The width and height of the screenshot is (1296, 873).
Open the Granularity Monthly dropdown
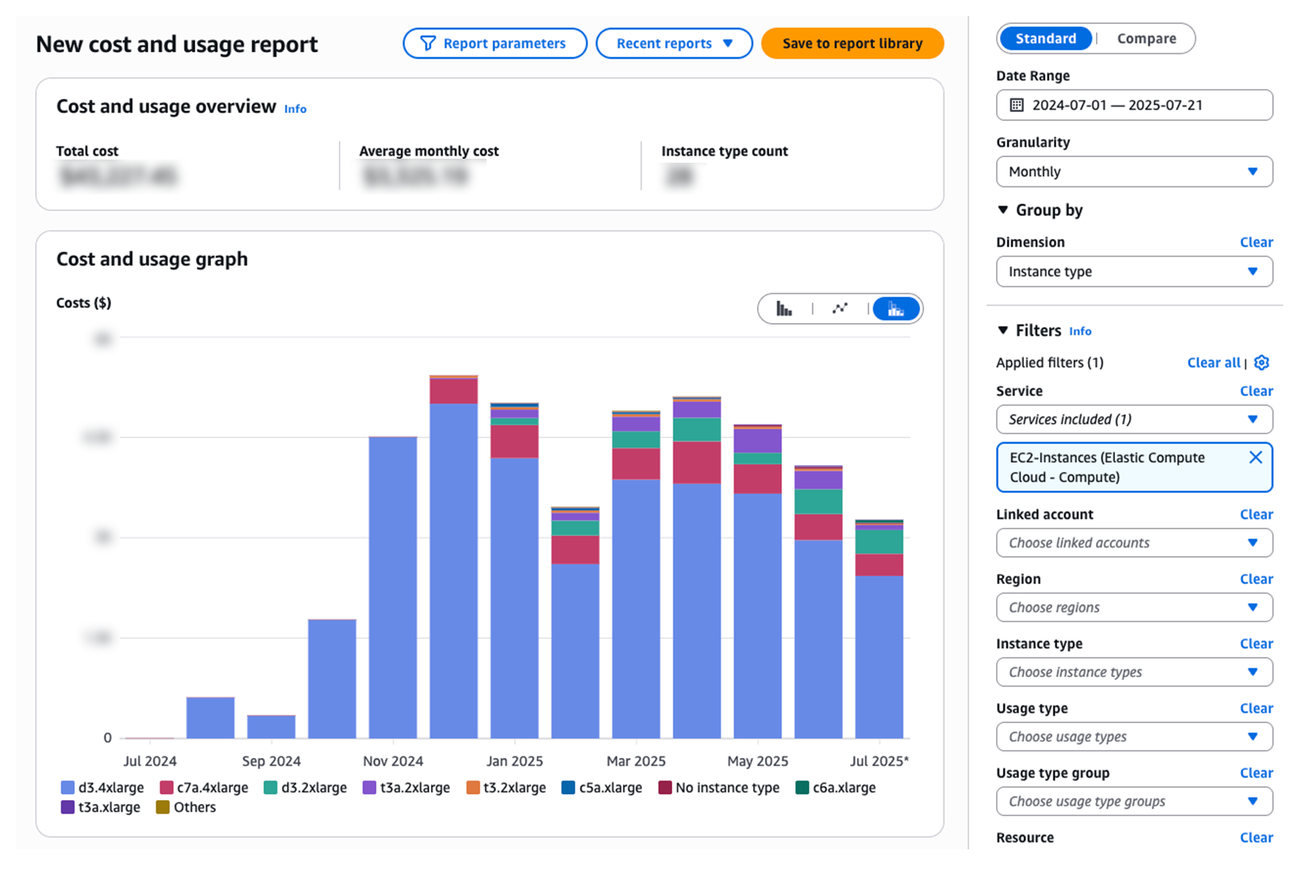pos(1135,172)
